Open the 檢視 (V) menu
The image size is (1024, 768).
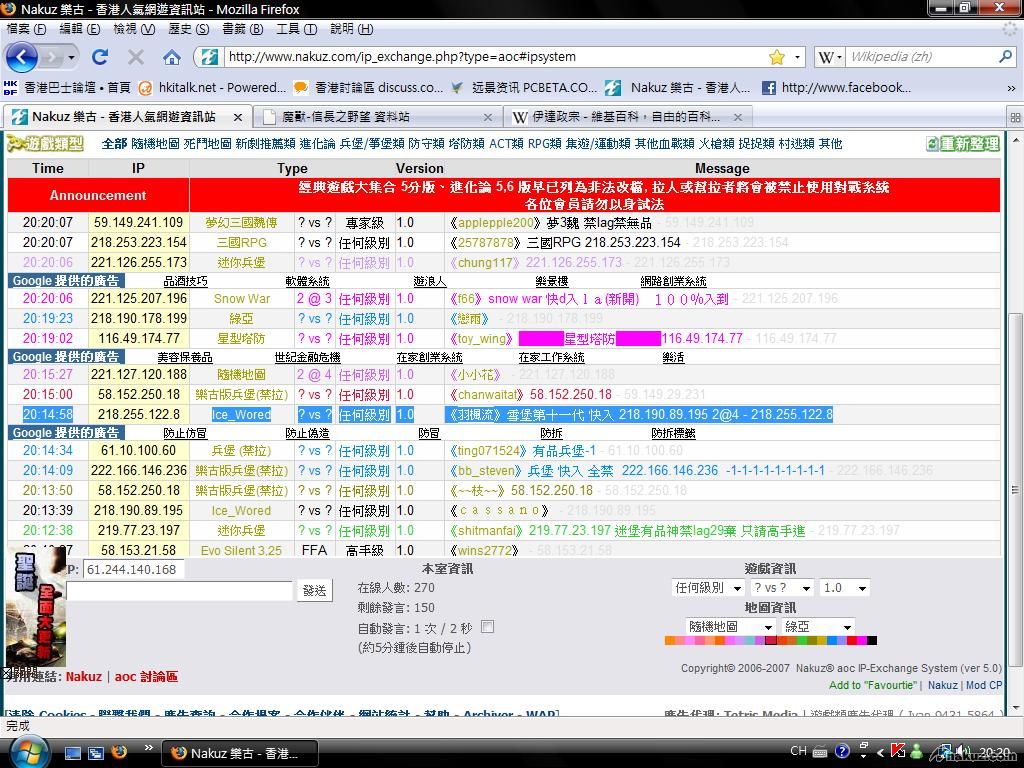[134, 29]
